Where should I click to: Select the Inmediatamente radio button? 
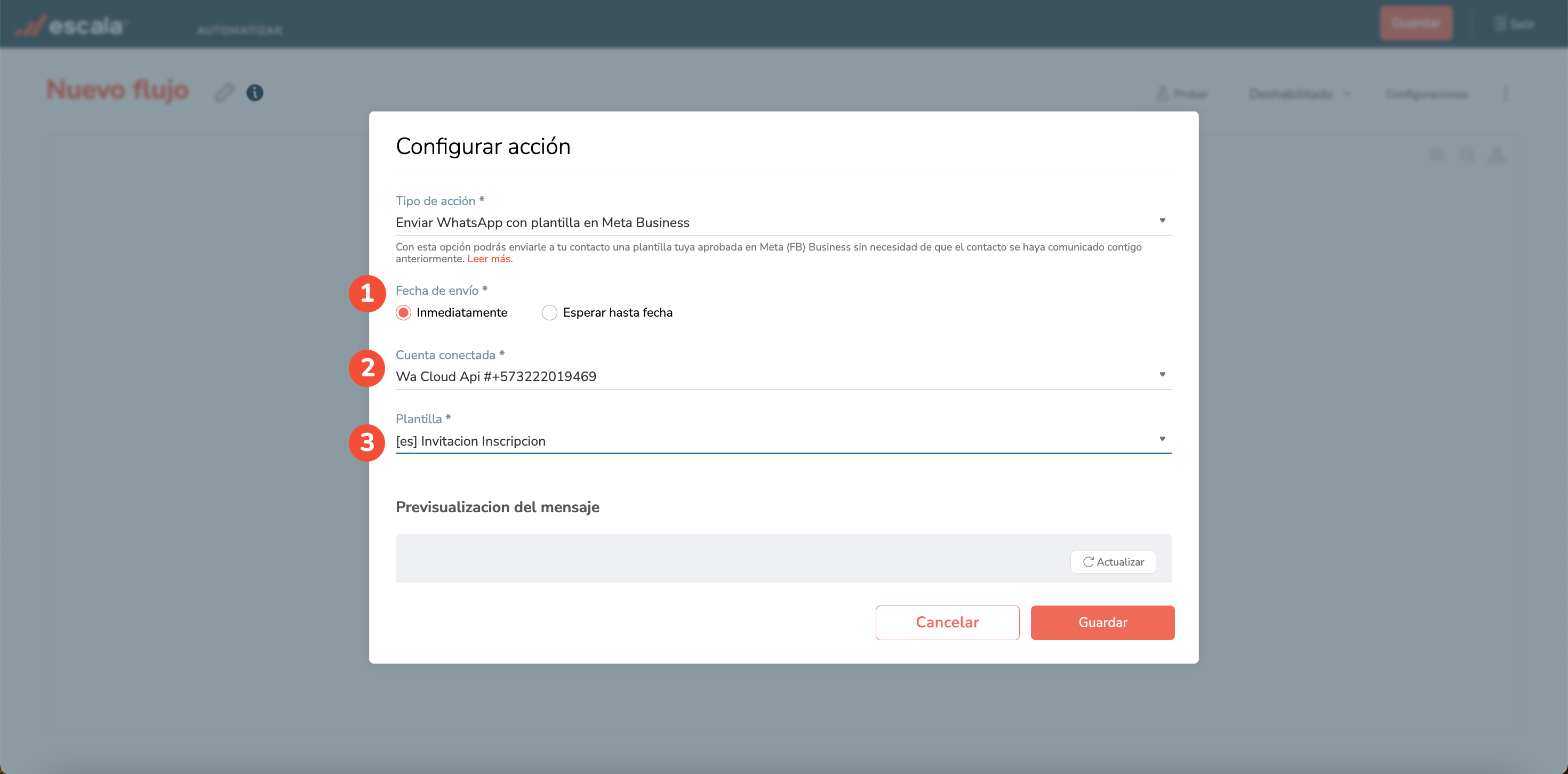pos(404,313)
